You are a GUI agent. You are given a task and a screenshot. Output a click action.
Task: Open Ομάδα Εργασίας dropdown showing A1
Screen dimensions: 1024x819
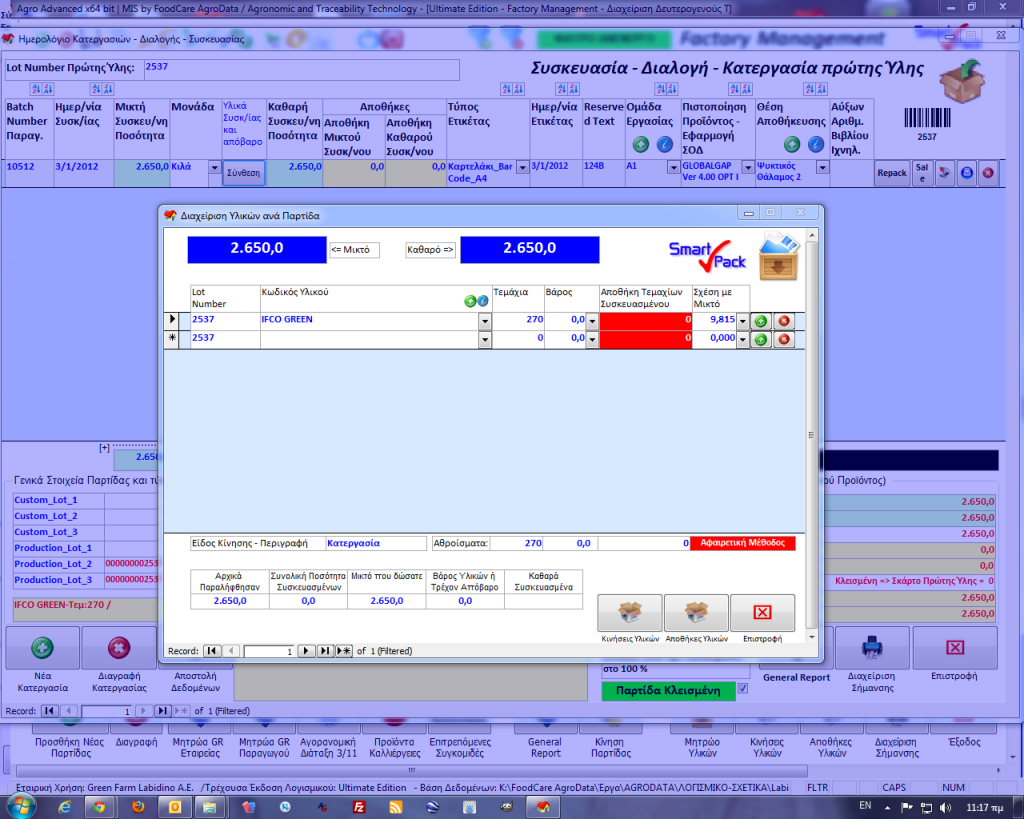coord(673,168)
